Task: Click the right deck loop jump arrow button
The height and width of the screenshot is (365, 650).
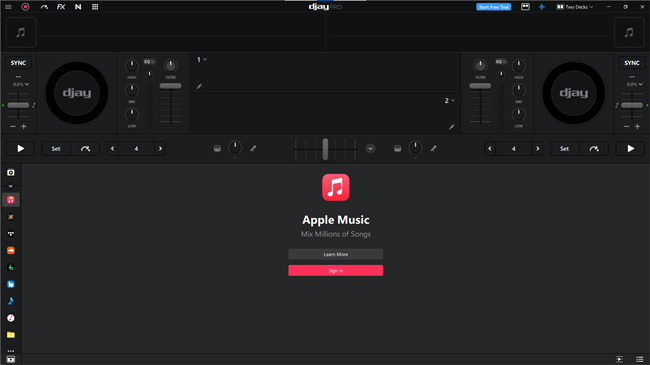Action: coord(594,148)
